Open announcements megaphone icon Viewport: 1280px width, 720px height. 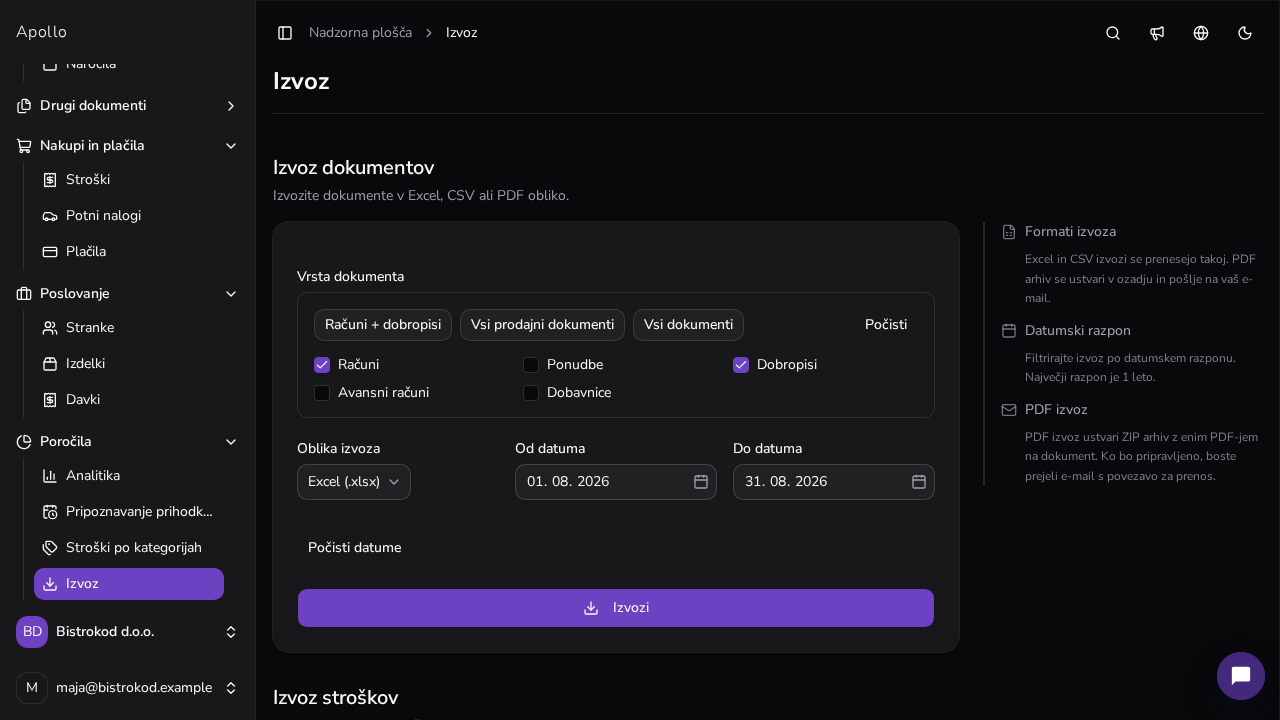[1157, 33]
